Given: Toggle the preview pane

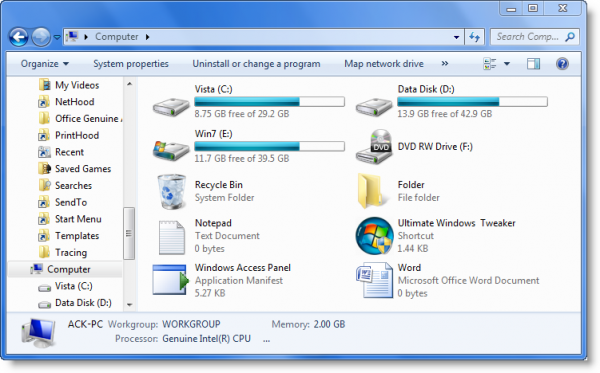Looking at the screenshot, I should coord(533,64).
